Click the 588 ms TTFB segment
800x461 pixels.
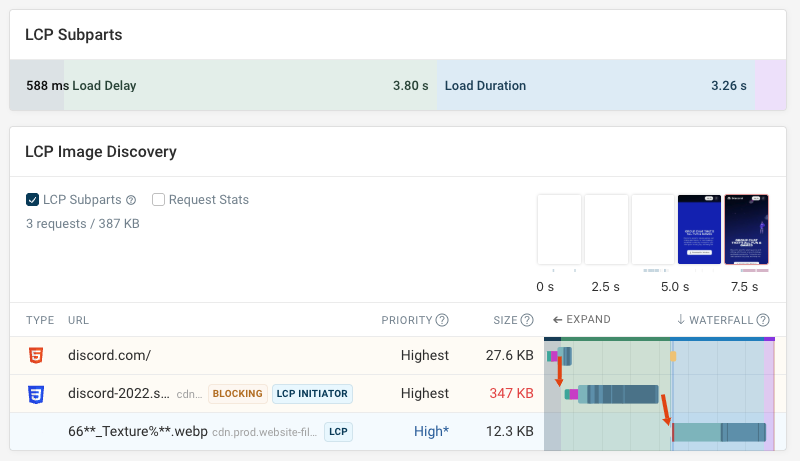pos(37,85)
